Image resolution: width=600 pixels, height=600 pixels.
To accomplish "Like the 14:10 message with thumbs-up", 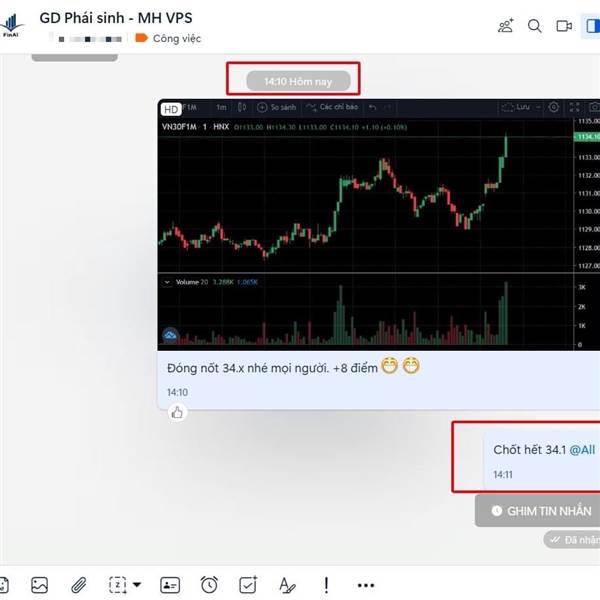I will (177, 412).
